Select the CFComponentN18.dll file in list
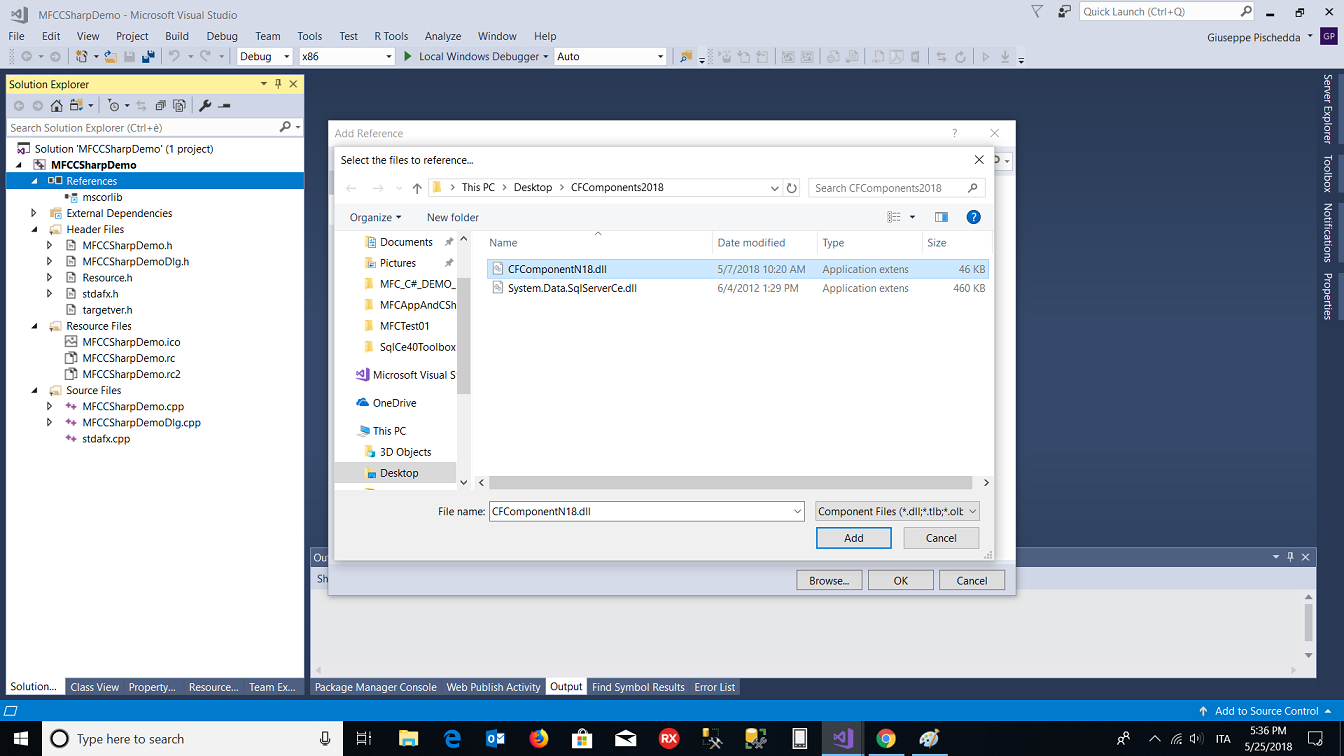1344x756 pixels. tap(738, 269)
